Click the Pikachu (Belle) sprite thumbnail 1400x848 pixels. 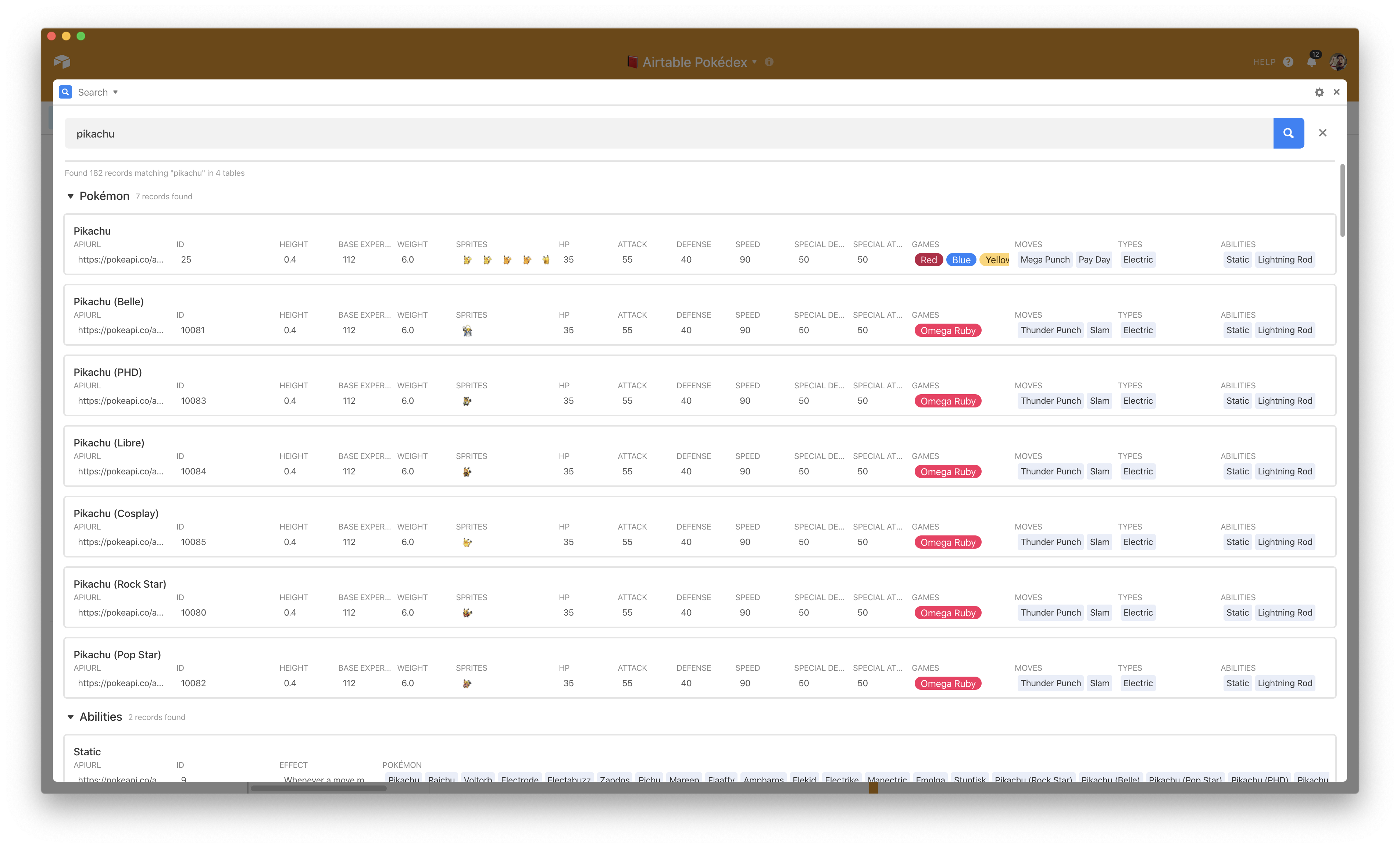tap(468, 329)
